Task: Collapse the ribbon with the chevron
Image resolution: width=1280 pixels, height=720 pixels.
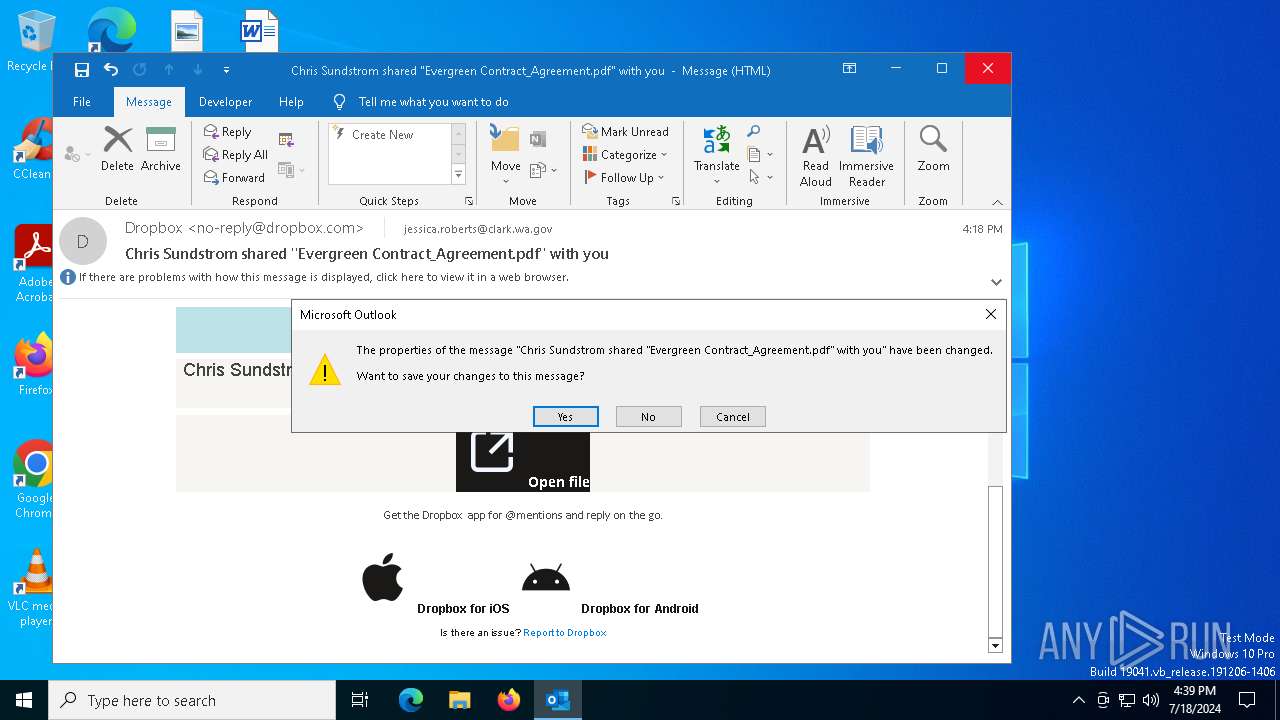Action: (x=997, y=202)
